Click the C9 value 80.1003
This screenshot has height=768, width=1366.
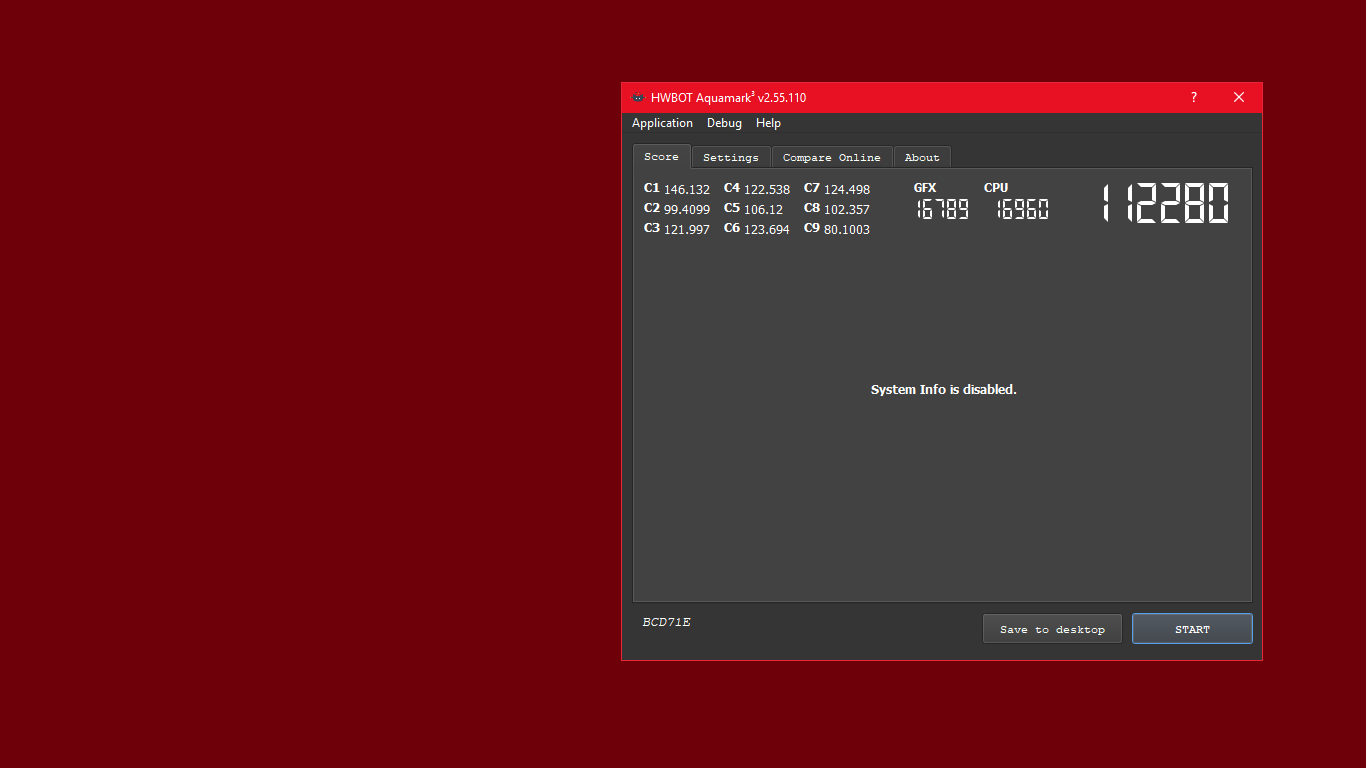click(847, 229)
